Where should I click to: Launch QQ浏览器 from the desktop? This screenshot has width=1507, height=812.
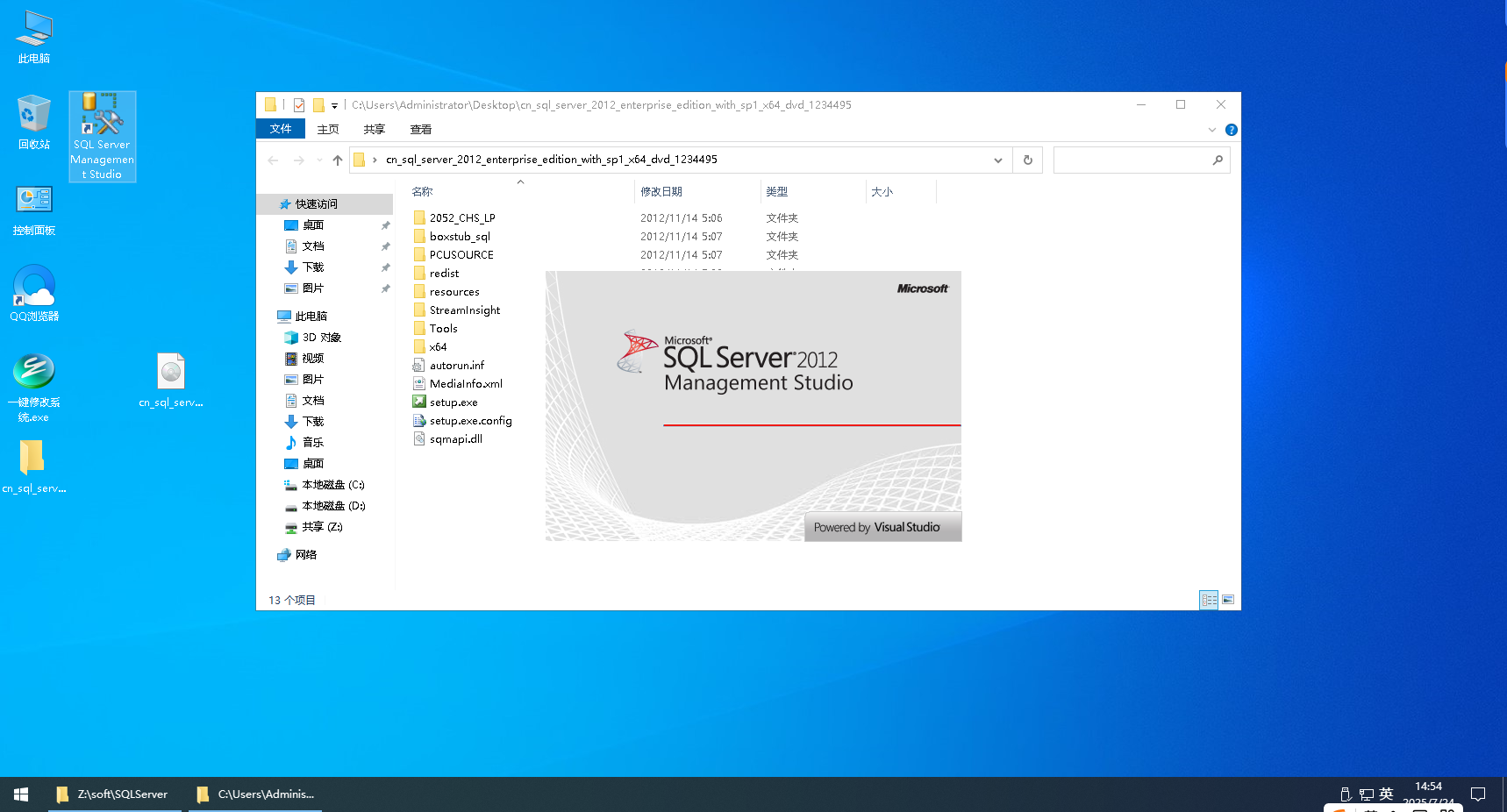pos(34,294)
